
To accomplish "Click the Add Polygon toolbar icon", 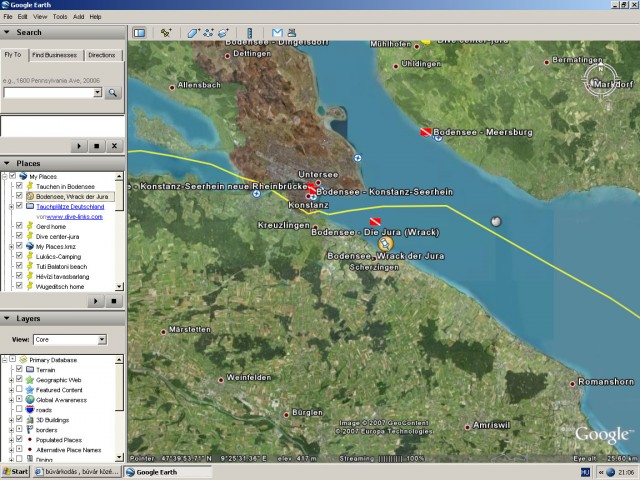I will coord(193,33).
